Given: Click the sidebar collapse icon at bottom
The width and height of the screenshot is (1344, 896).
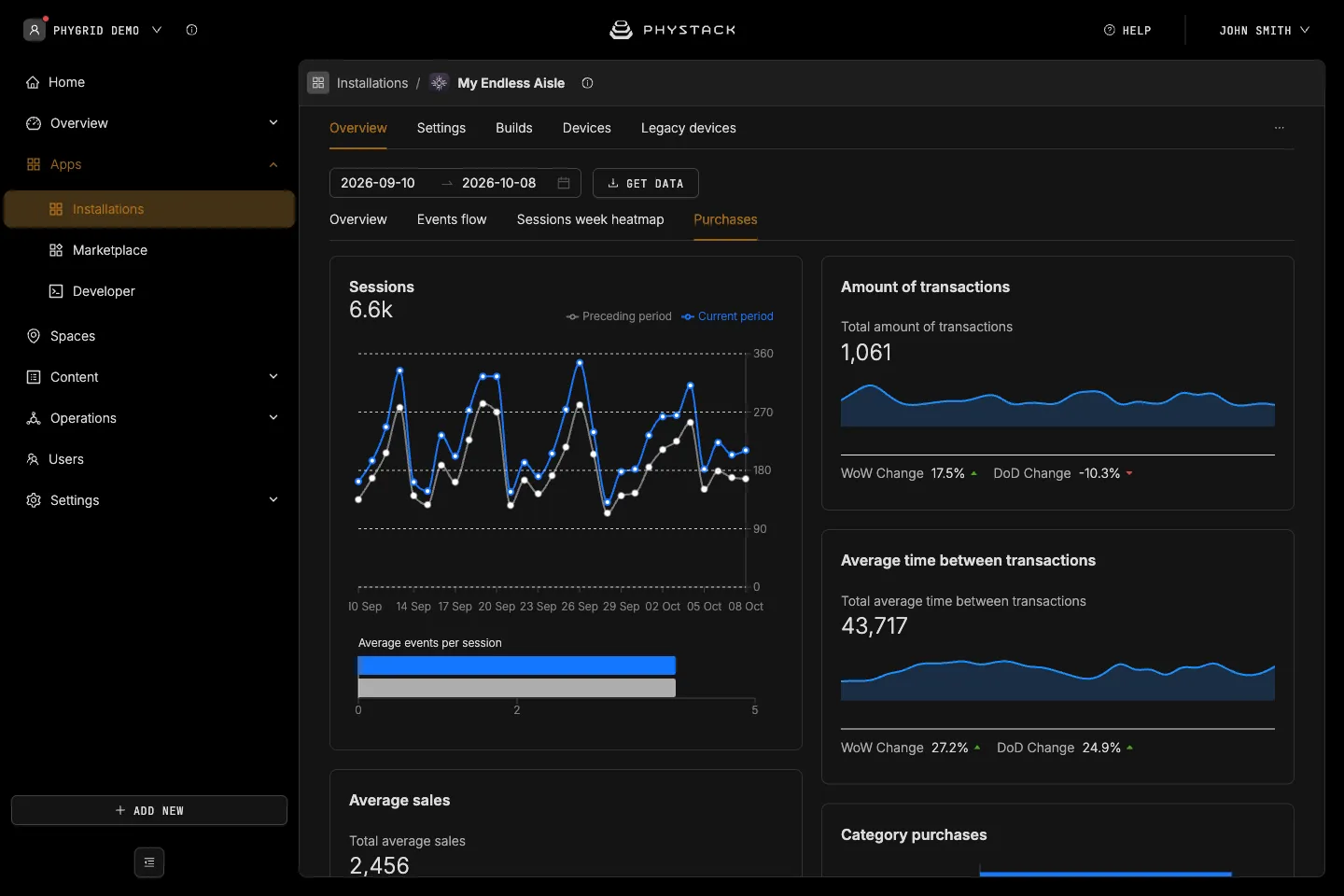Looking at the screenshot, I should pos(149,862).
